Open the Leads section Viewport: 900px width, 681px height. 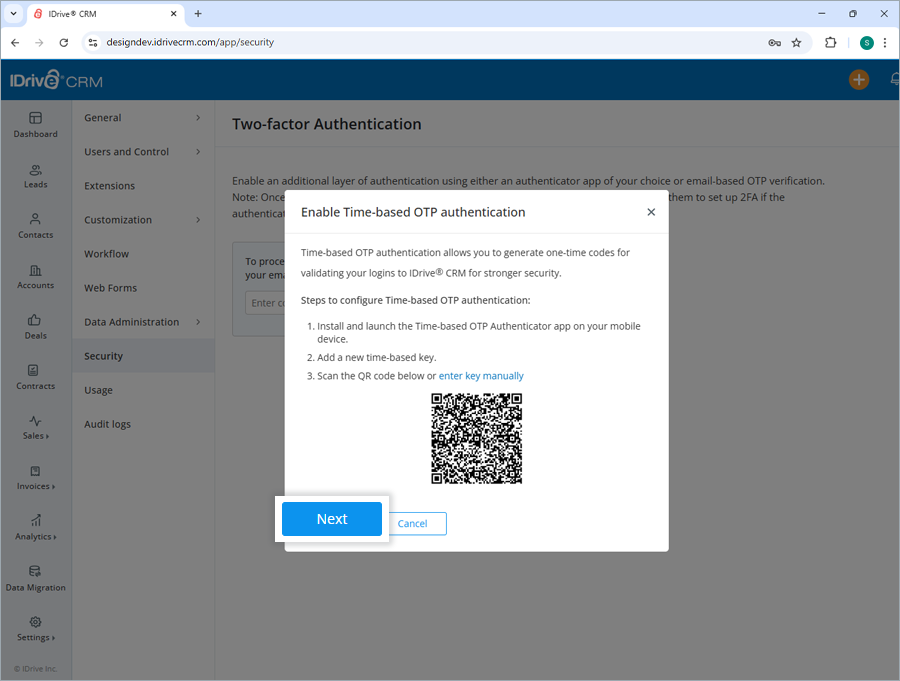tap(35, 177)
